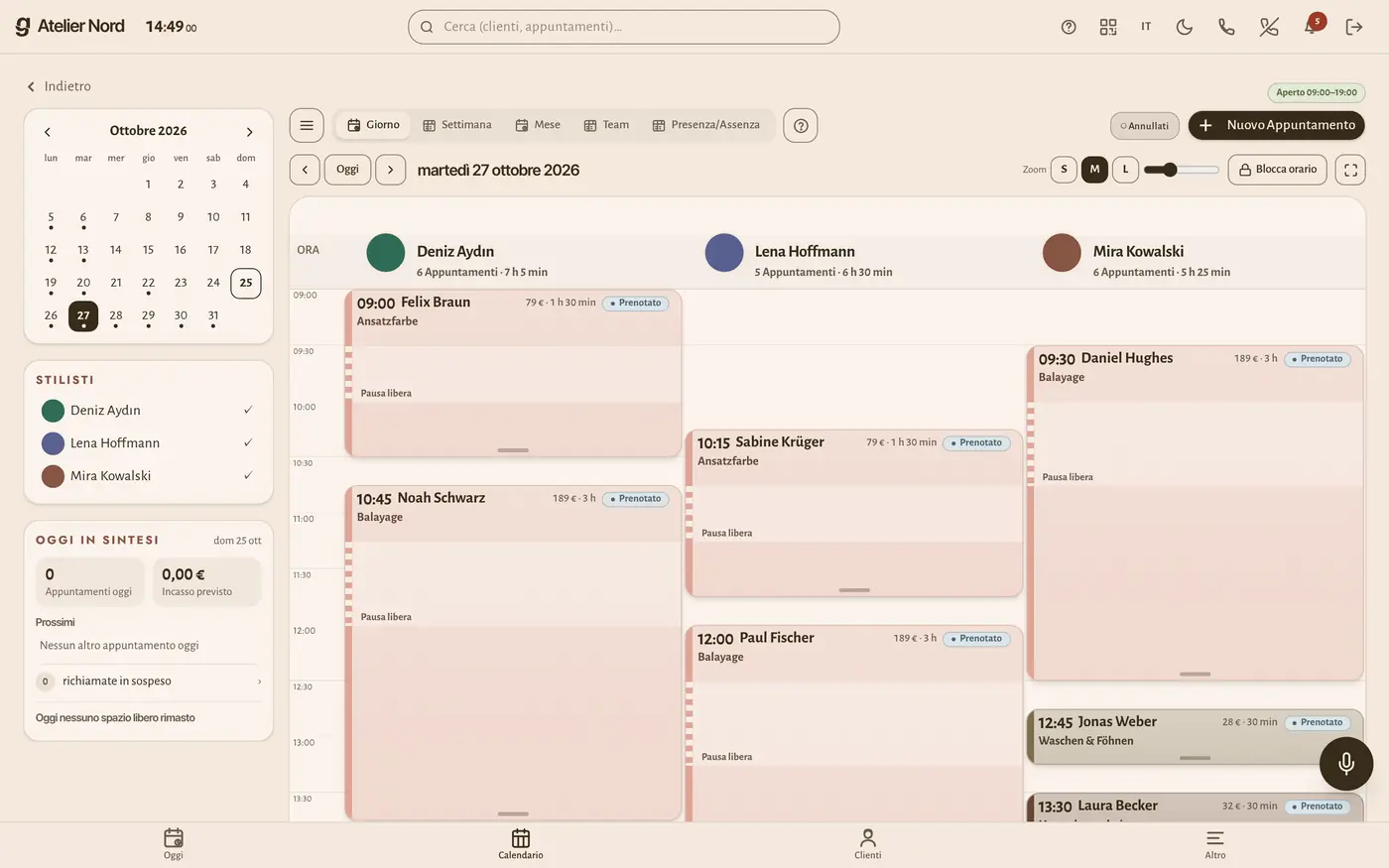Open the IT language selector
1389x868 pixels.
(x=1146, y=27)
